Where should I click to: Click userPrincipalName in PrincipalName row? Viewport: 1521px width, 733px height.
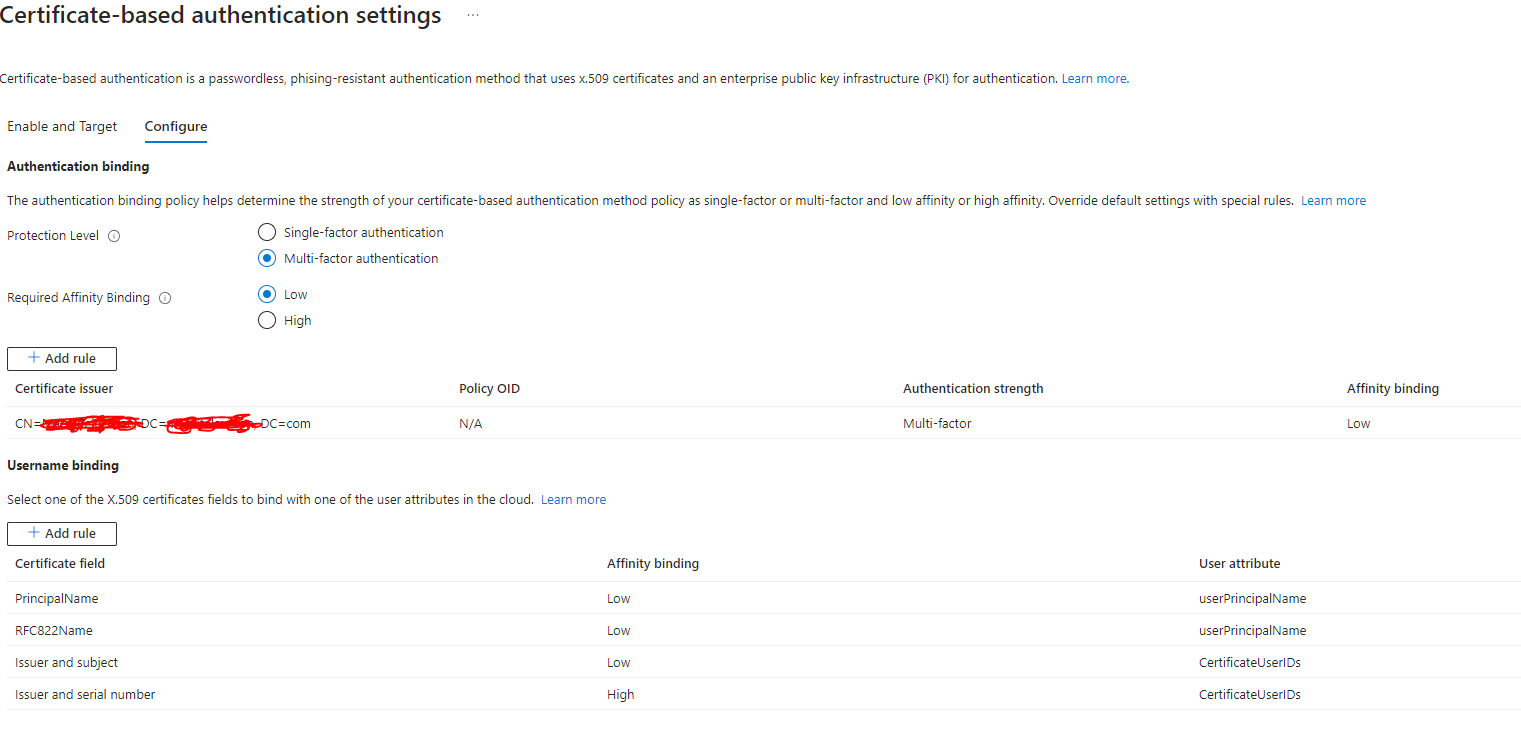point(1252,598)
